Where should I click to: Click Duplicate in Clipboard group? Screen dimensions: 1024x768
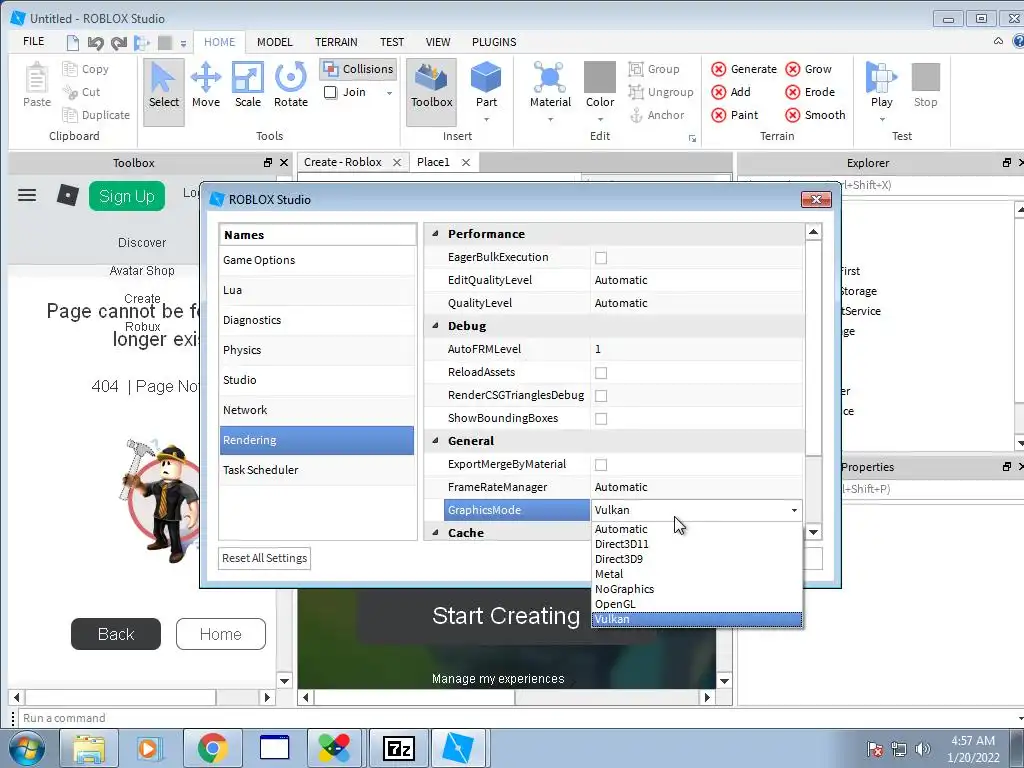click(x=96, y=115)
